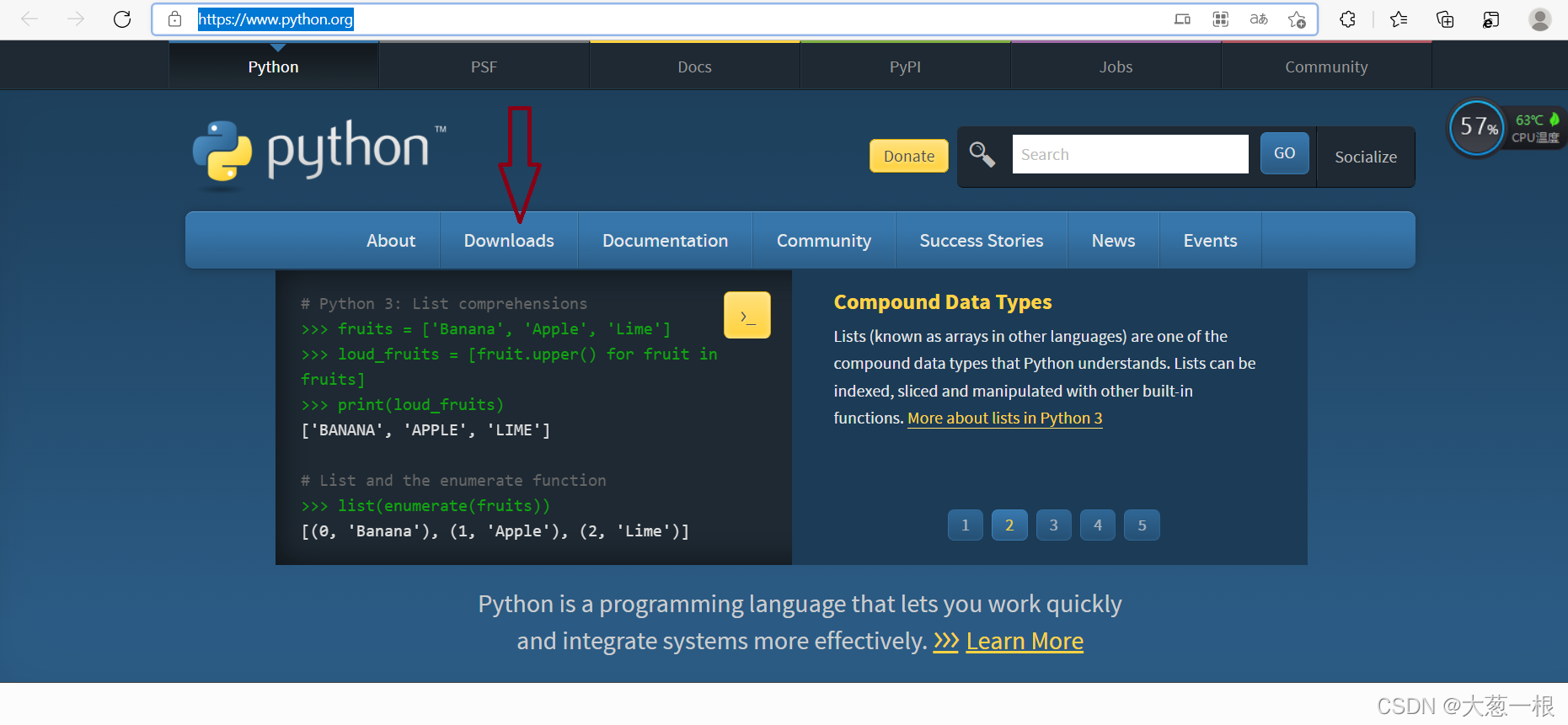The image size is (1568, 725).
Task: Open the Documentation navigation menu
Action: 665,241
